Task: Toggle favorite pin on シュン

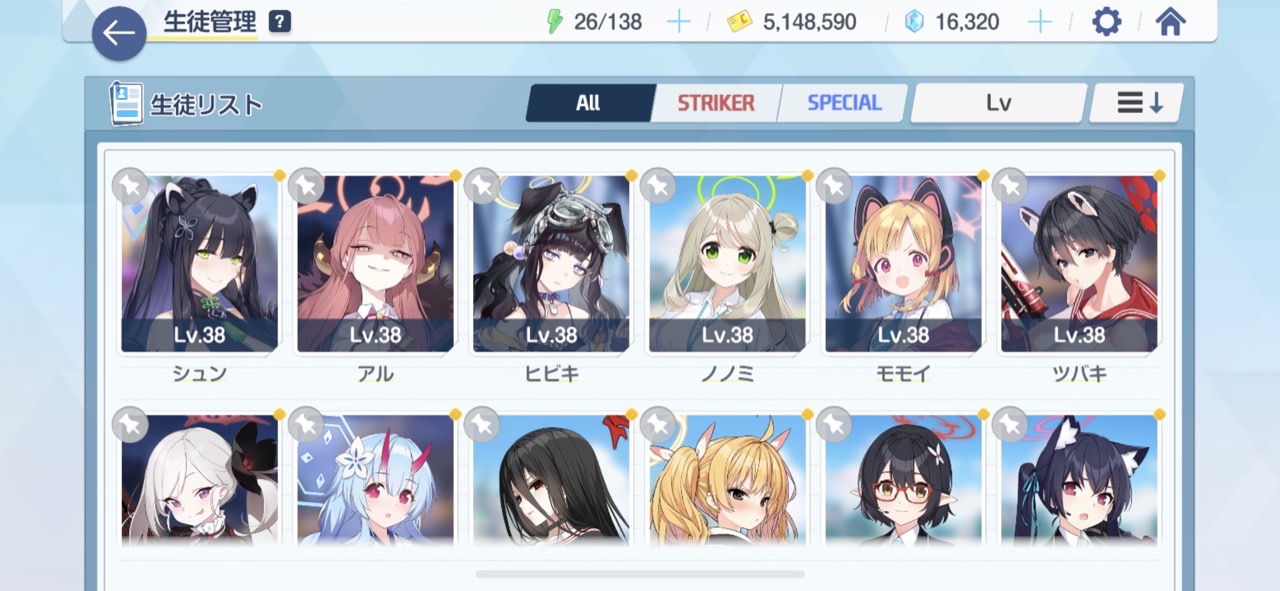Action: point(130,186)
